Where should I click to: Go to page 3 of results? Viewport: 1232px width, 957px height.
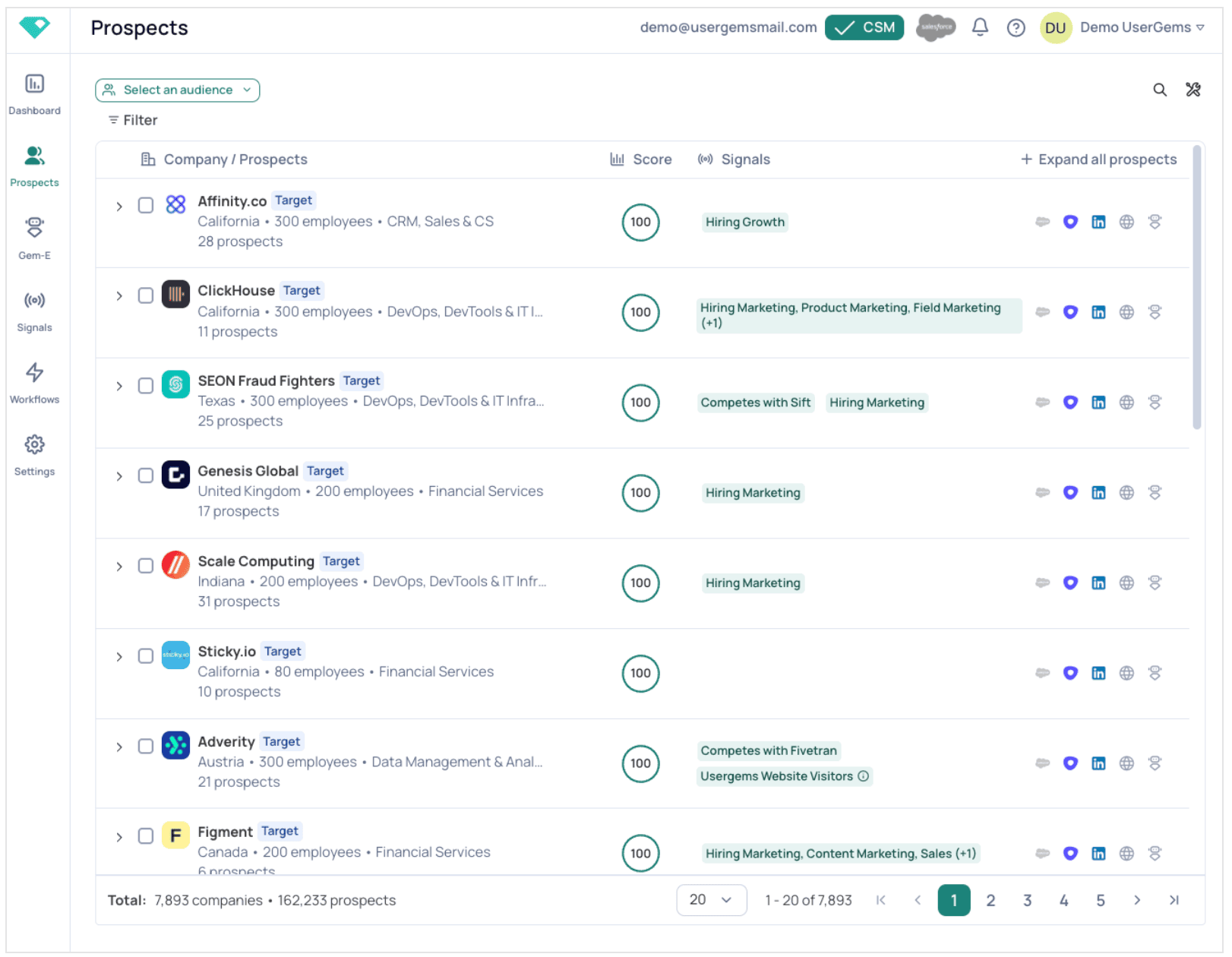pyautogui.click(x=1027, y=901)
